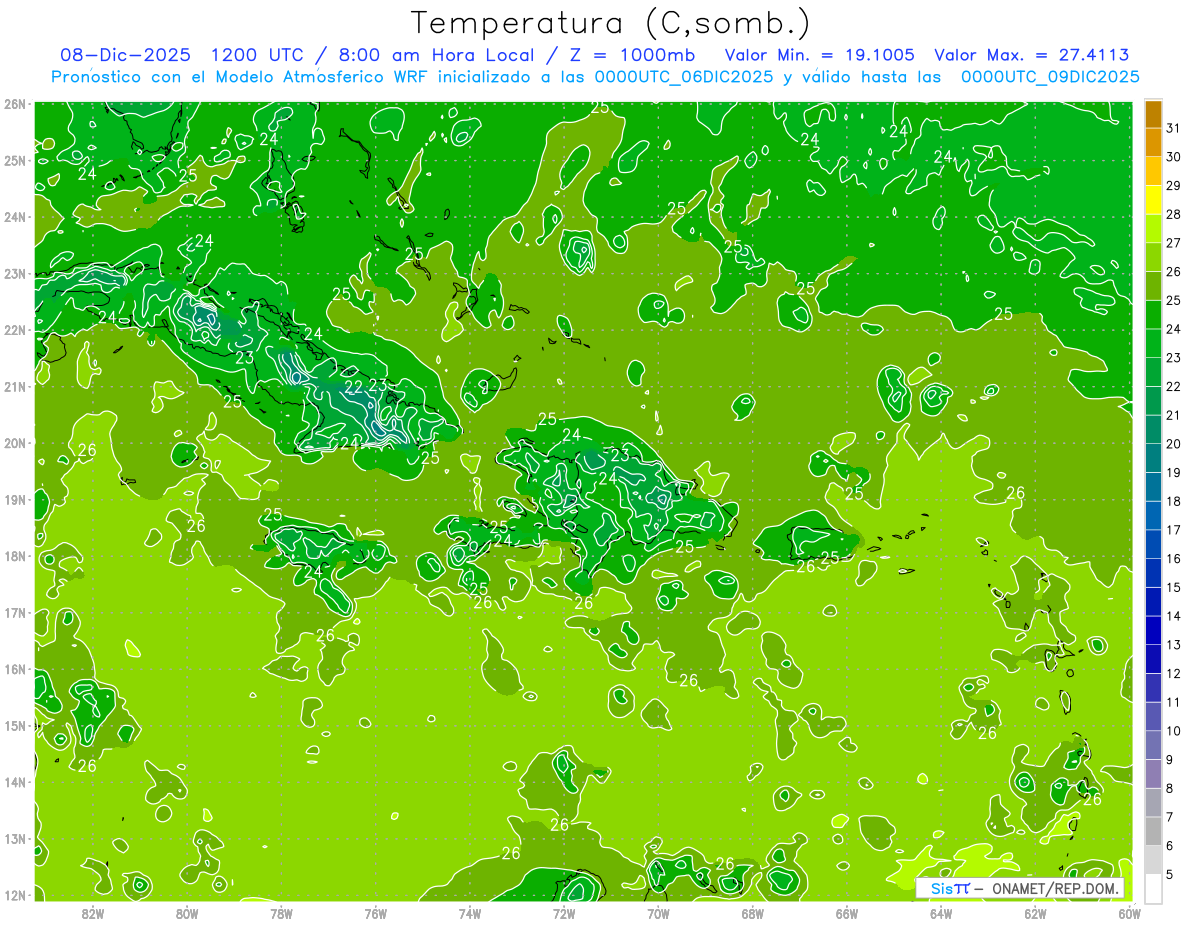Click contour label '22' over eastern Cuba

pos(354,386)
